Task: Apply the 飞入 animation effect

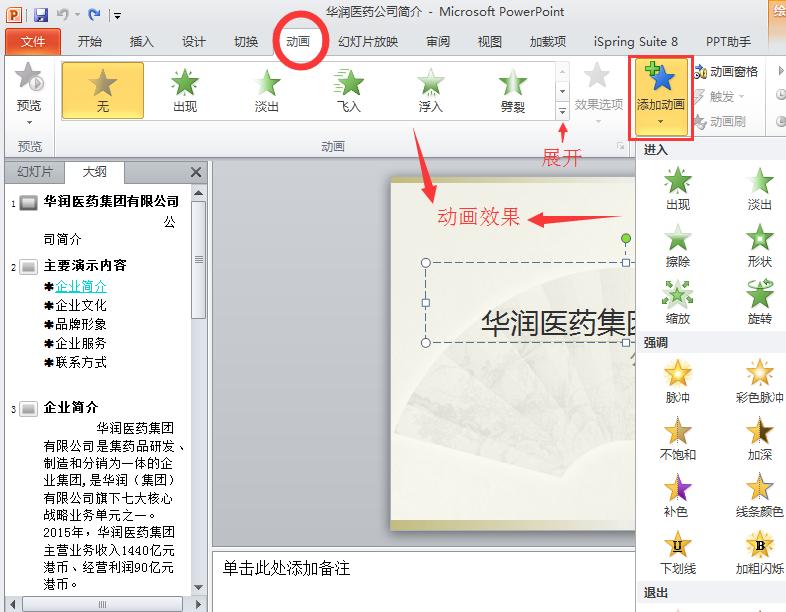Action: (348, 91)
